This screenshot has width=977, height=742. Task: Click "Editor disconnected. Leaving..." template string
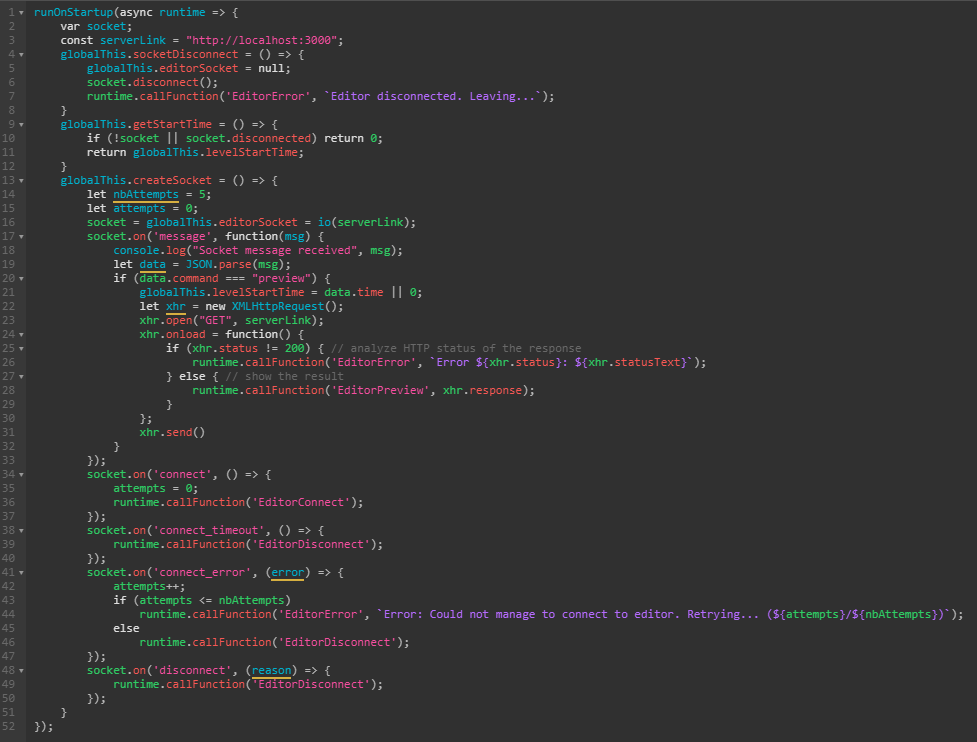point(433,97)
